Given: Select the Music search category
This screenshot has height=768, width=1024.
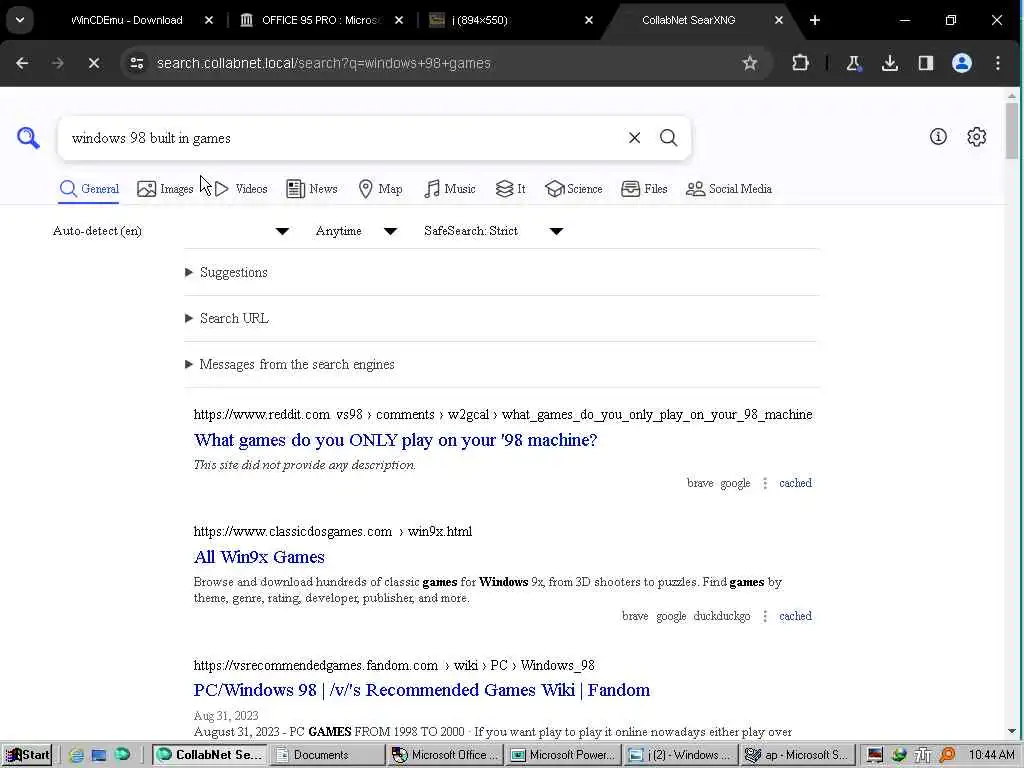Looking at the screenshot, I should click(449, 189).
